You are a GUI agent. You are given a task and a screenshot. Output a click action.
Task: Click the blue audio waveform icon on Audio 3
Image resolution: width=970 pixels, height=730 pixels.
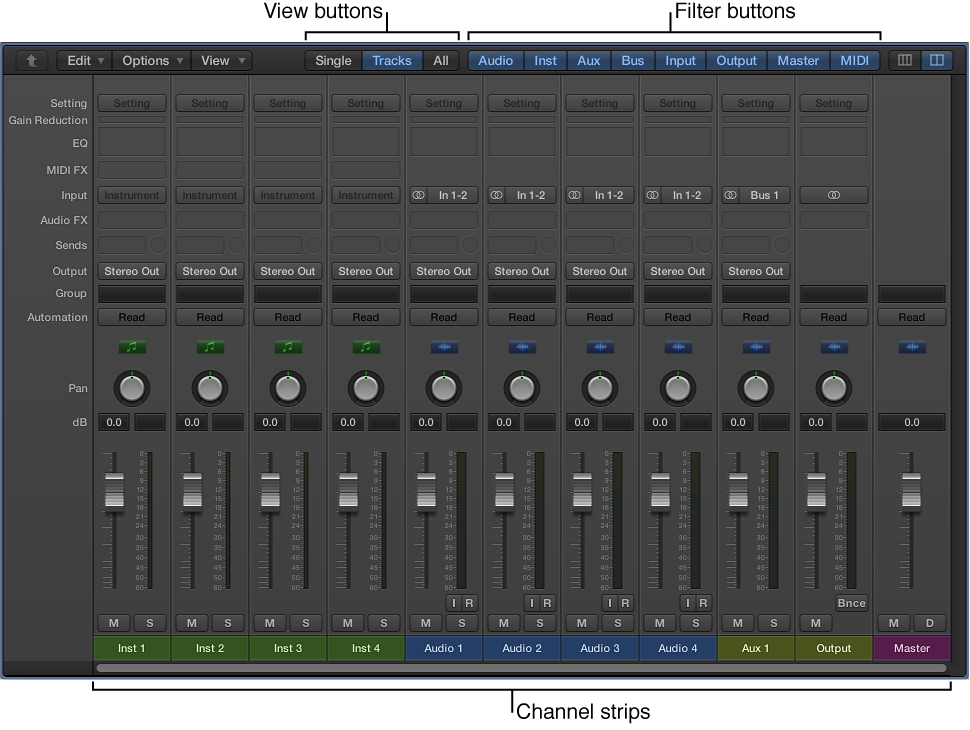click(x=599, y=347)
